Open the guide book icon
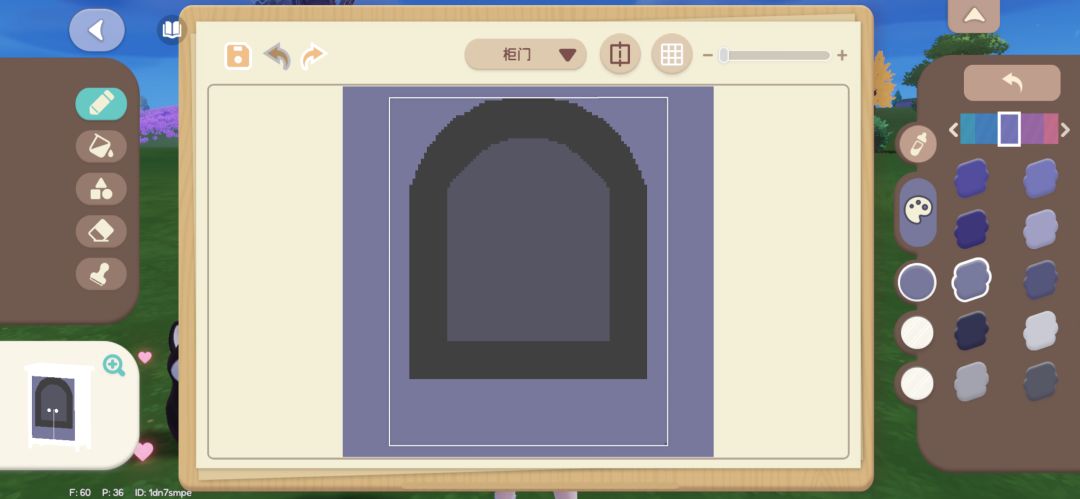1080x499 pixels. (171, 30)
